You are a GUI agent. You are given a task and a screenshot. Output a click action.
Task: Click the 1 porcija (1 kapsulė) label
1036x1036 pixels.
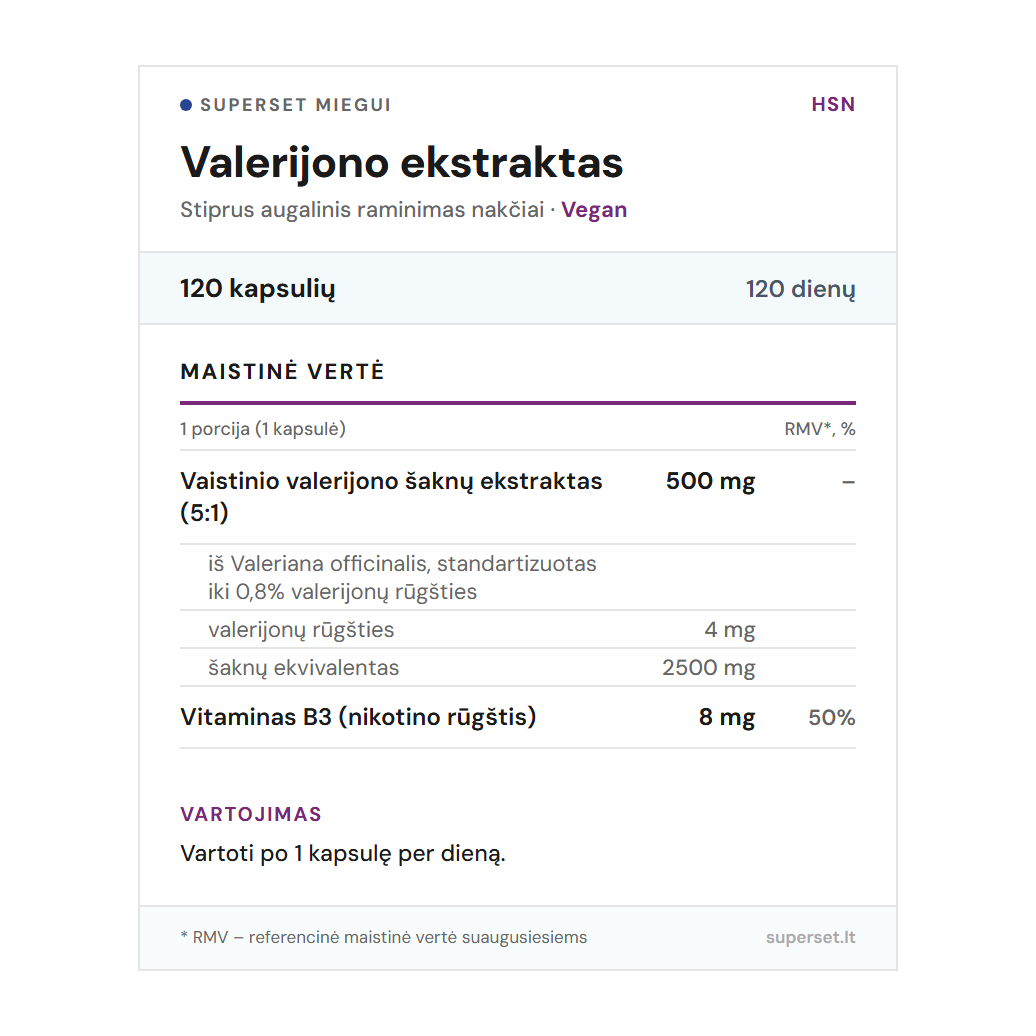[263, 429]
